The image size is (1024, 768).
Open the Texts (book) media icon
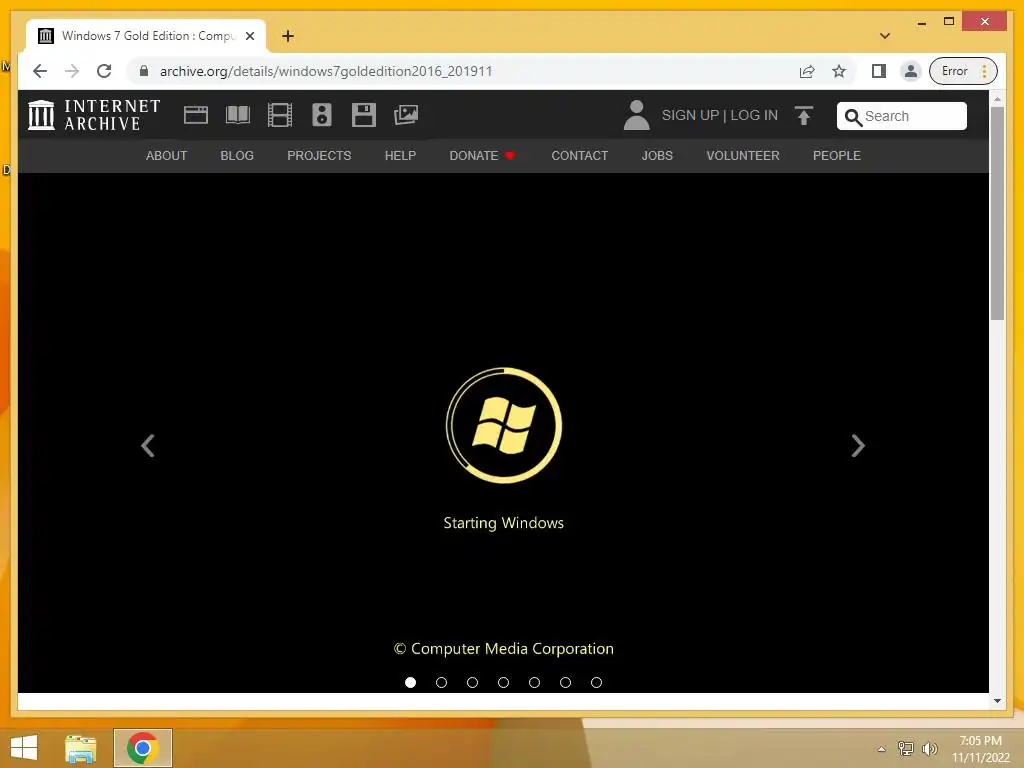[x=238, y=115]
